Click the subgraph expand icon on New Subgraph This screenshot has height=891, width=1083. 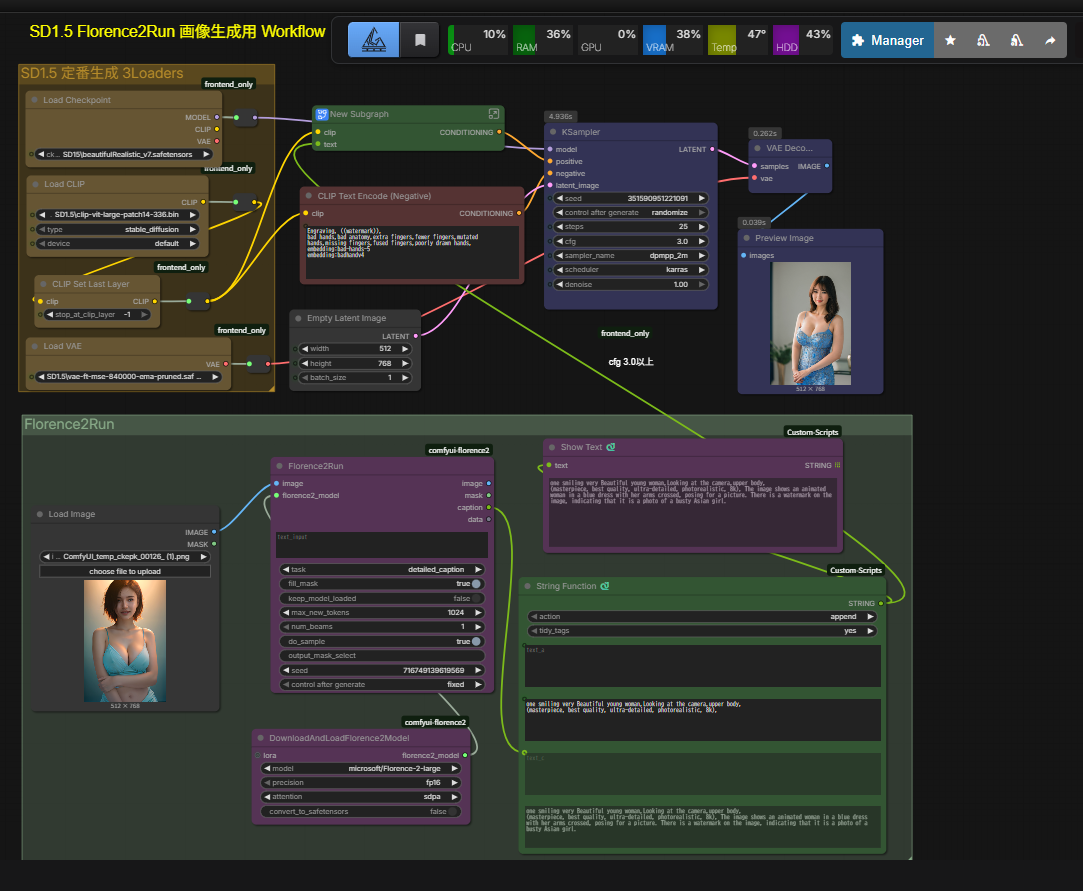click(x=493, y=114)
